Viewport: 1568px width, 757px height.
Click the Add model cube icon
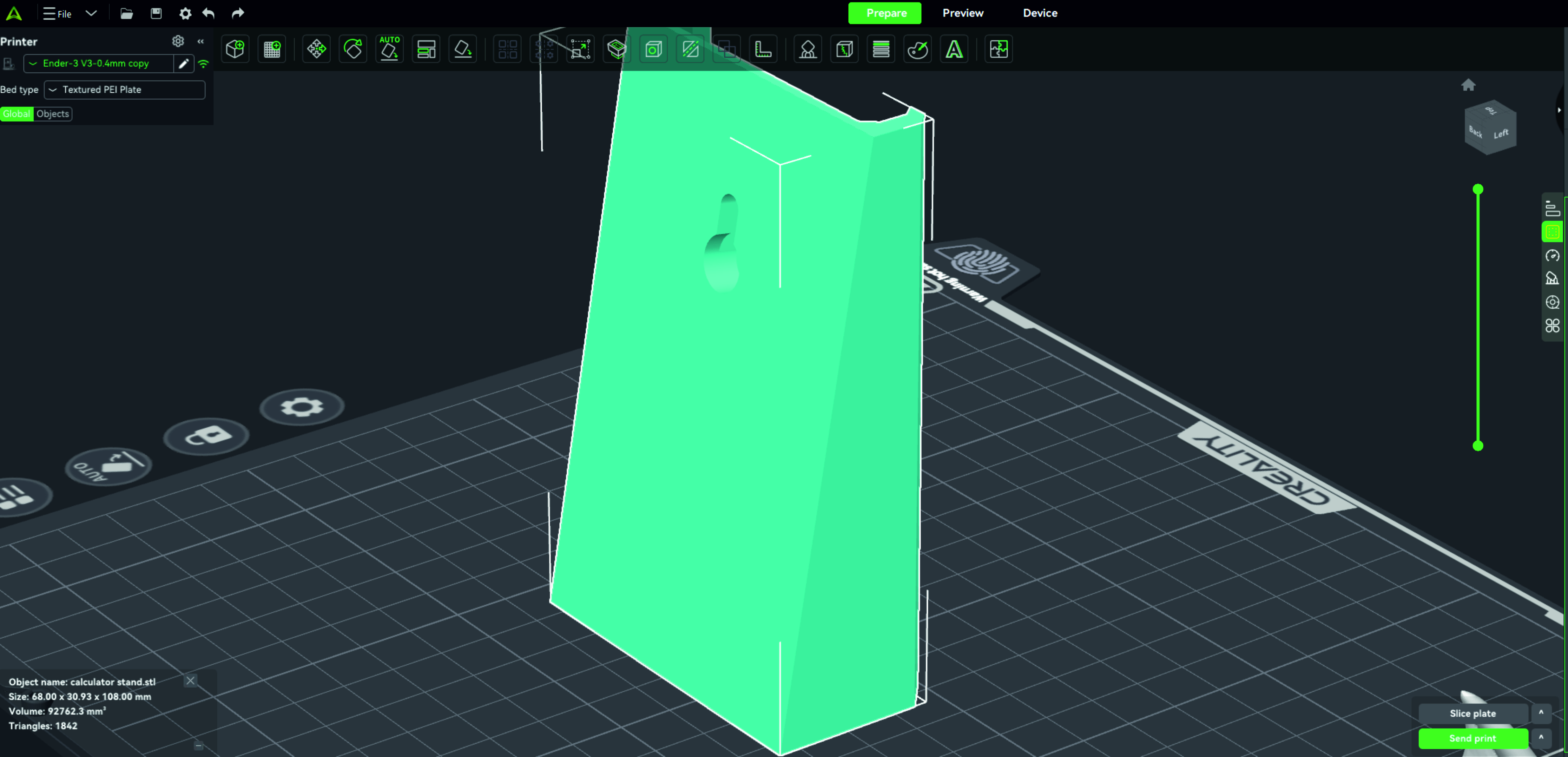click(x=235, y=49)
